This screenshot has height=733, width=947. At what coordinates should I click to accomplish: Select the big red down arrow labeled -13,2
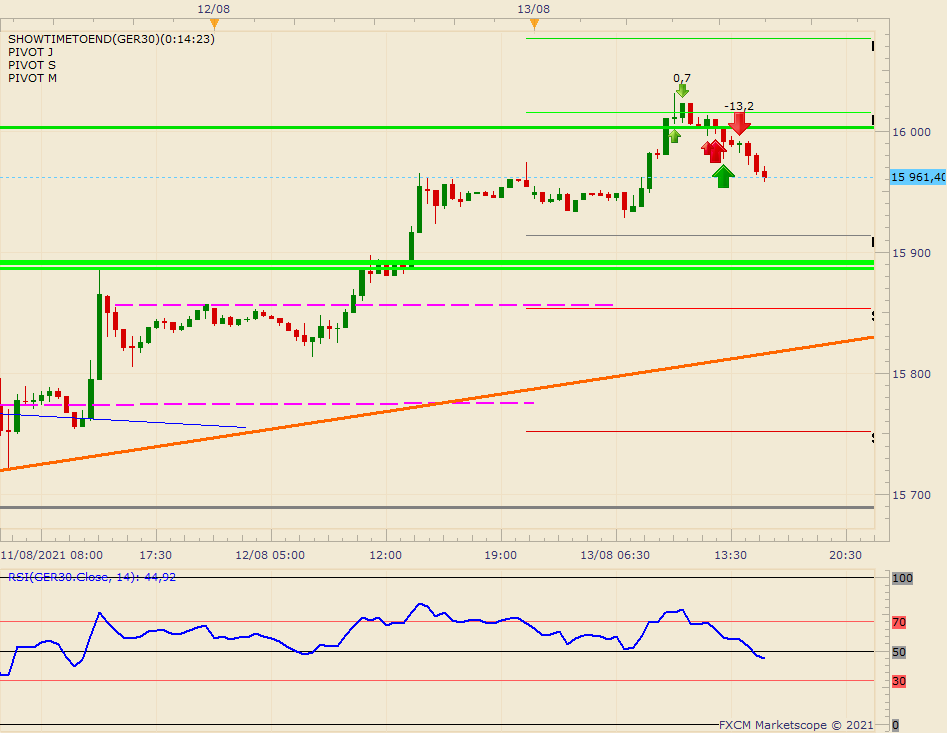coord(739,123)
